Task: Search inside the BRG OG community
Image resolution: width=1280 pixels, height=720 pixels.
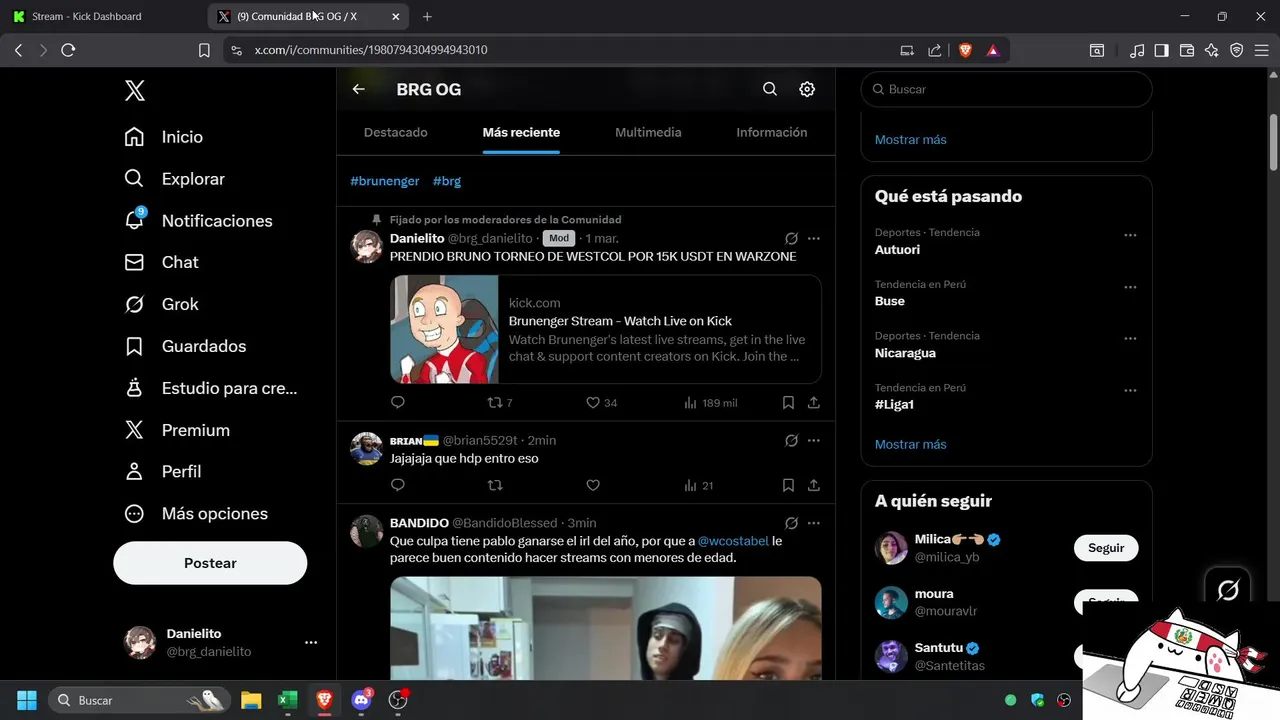Action: tap(770, 89)
